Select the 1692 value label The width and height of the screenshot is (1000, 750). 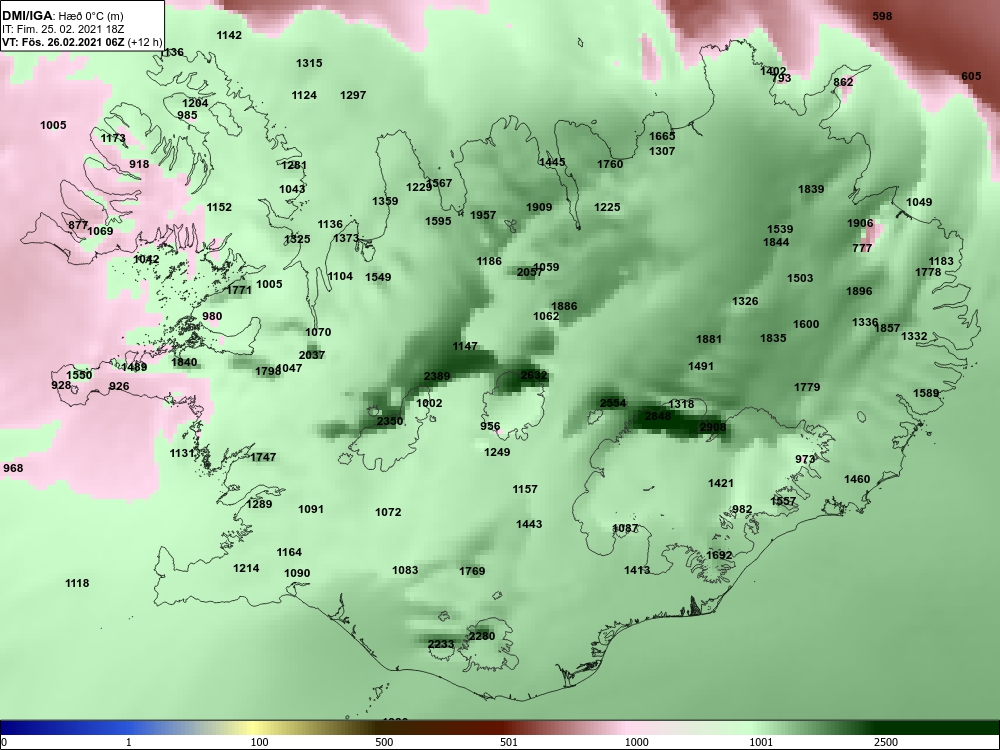(719, 556)
